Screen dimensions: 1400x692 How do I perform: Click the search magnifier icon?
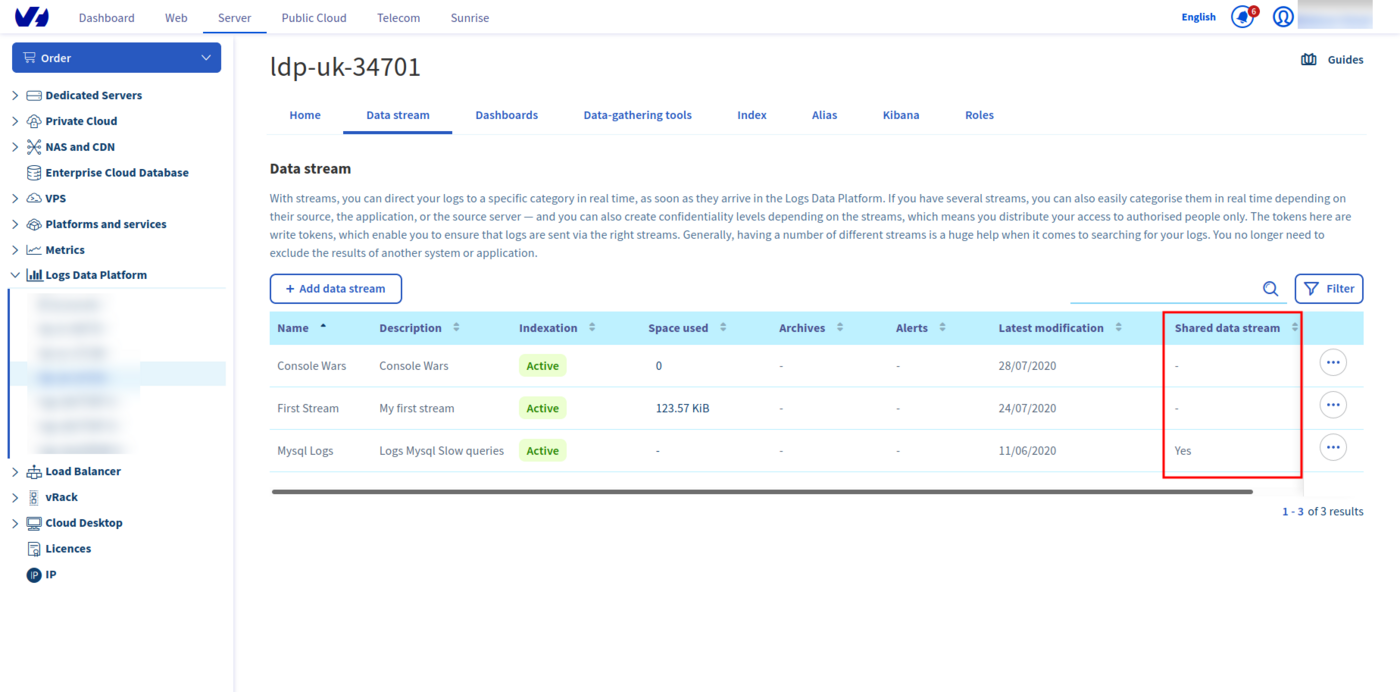(1270, 289)
